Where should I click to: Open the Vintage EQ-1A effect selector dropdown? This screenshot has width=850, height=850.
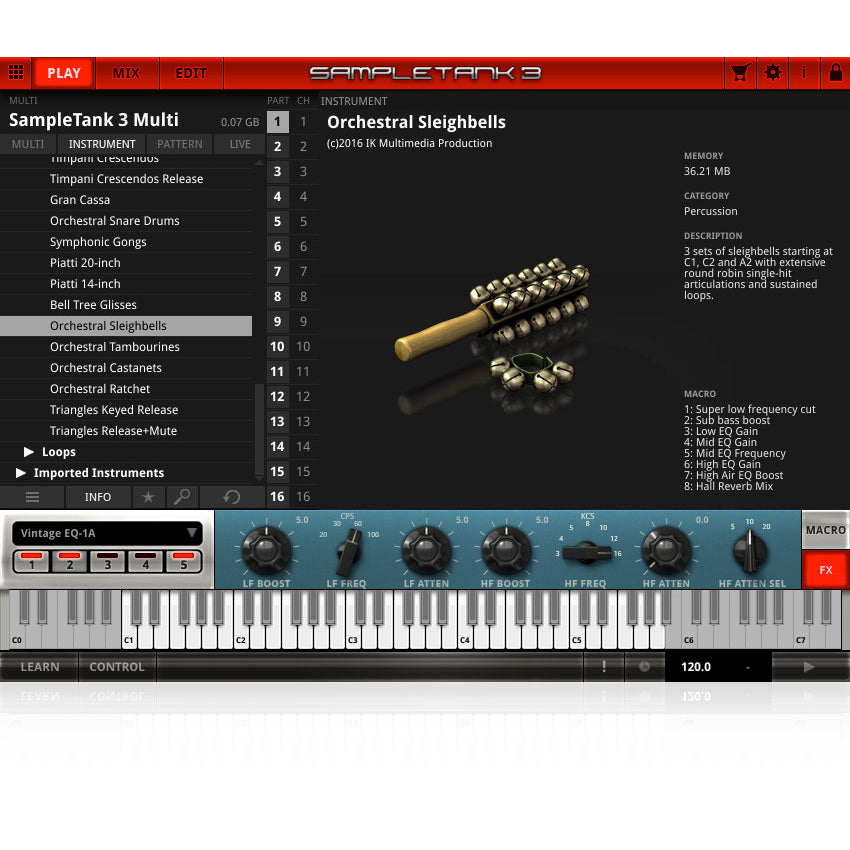107,533
